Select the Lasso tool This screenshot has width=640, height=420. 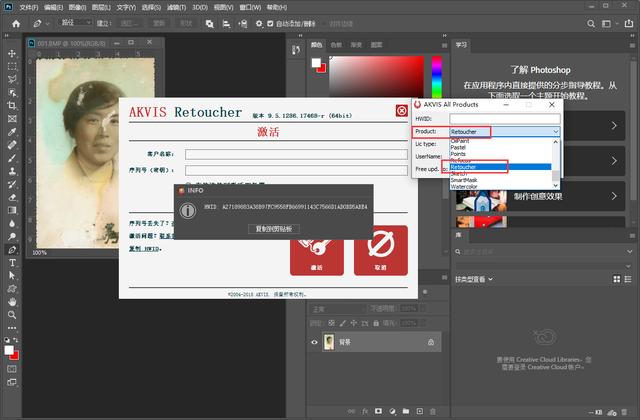click(12, 79)
